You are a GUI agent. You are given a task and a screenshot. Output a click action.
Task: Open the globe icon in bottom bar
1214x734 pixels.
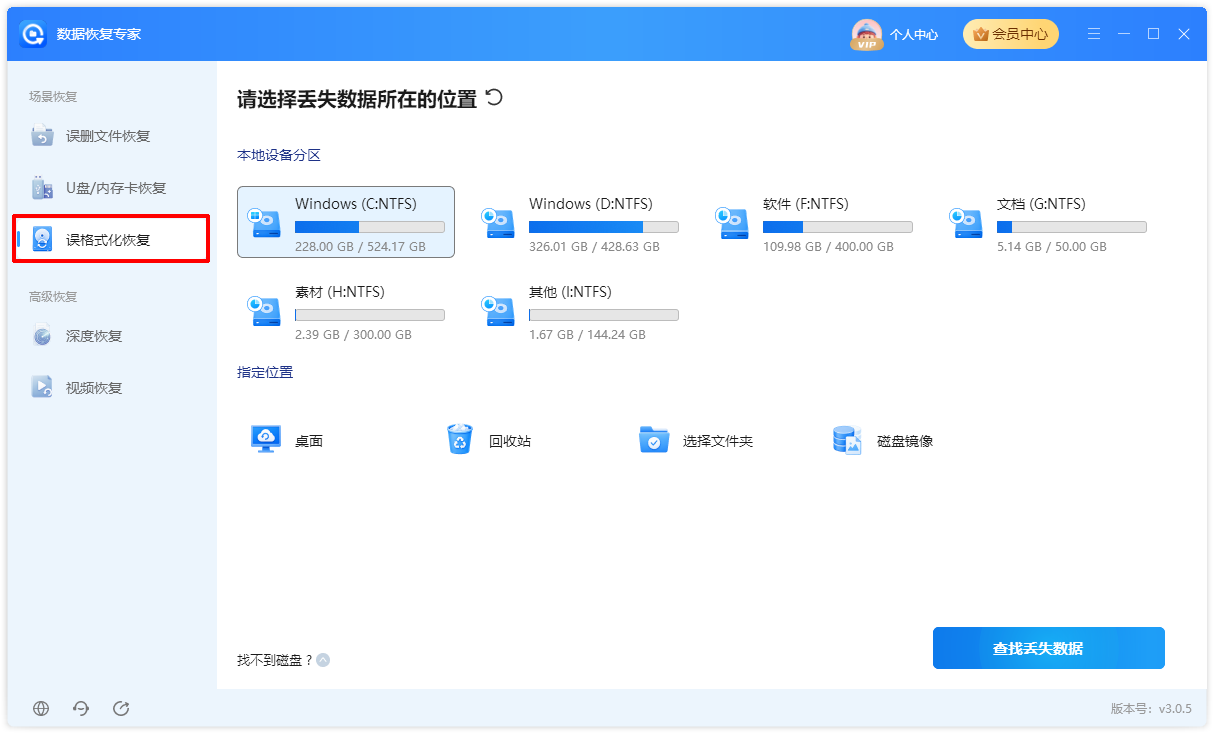[x=41, y=708]
